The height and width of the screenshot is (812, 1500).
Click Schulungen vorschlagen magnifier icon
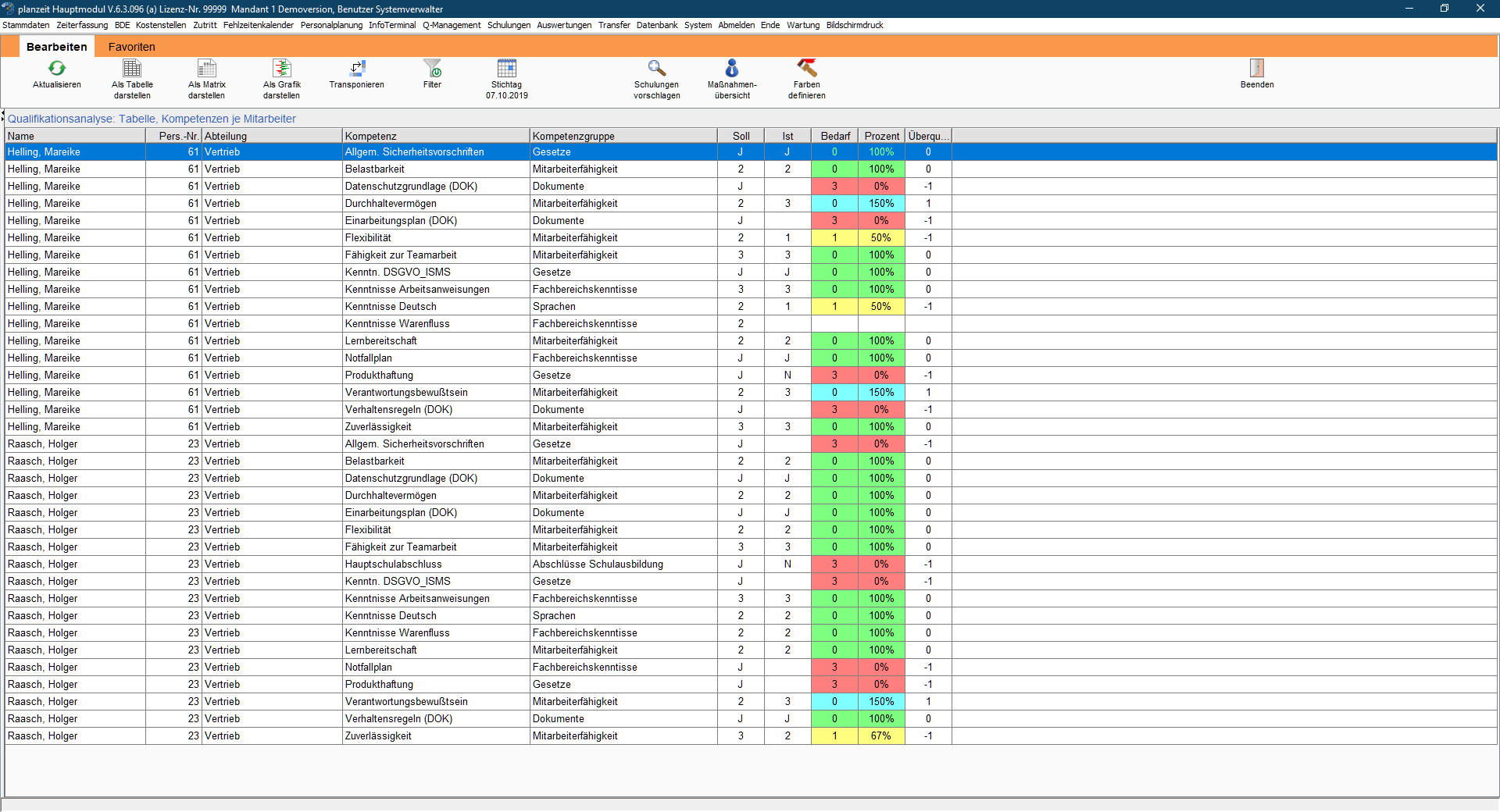coord(656,69)
